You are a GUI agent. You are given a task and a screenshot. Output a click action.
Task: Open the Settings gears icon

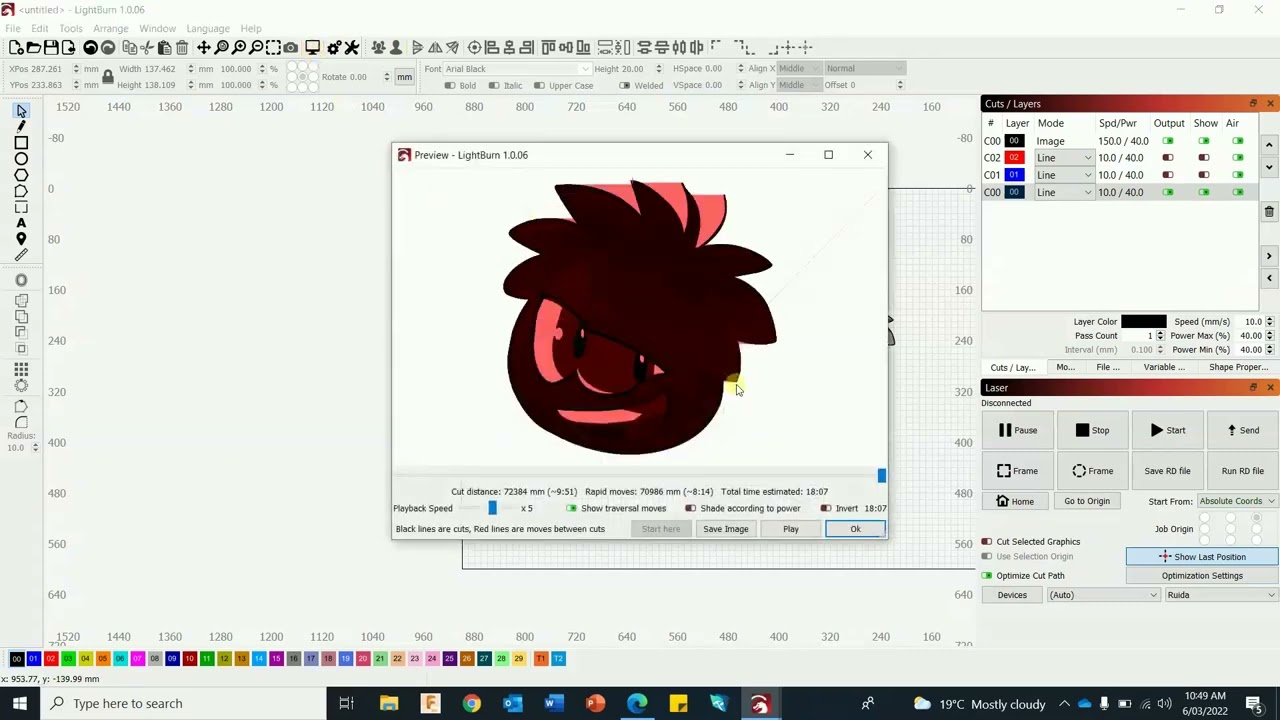coord(334,48)
